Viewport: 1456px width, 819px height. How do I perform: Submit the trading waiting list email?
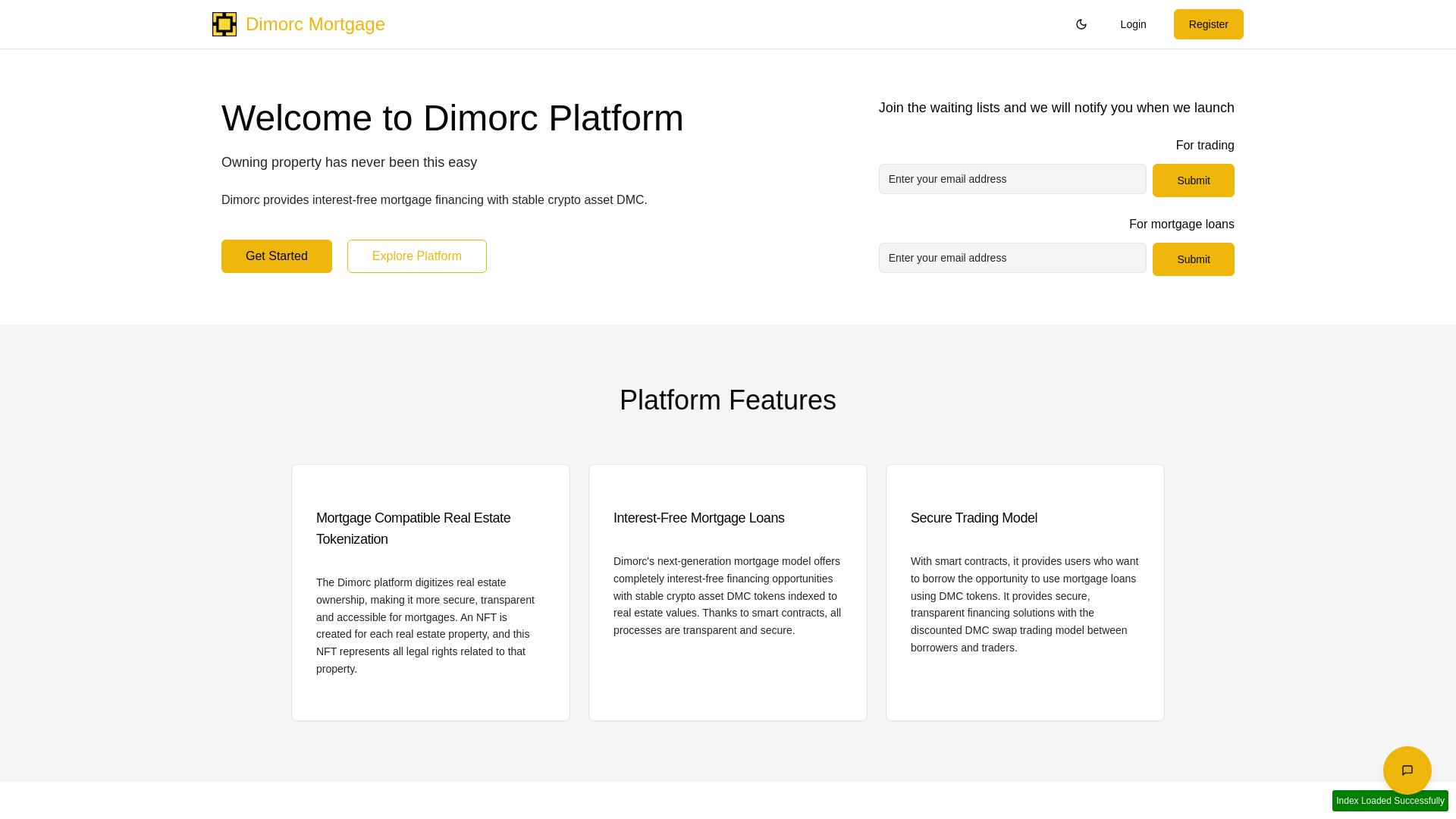(x=1193, y=180)
